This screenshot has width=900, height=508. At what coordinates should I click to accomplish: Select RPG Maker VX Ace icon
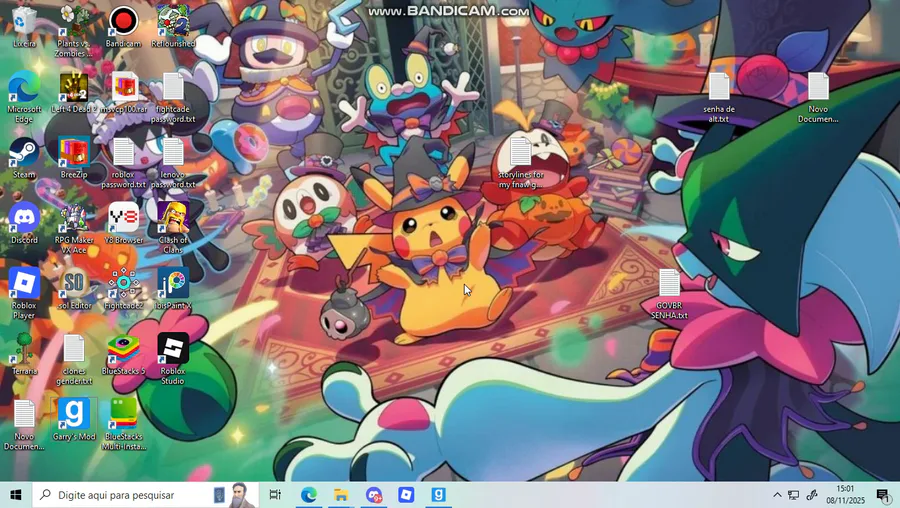tap(73, 228)
